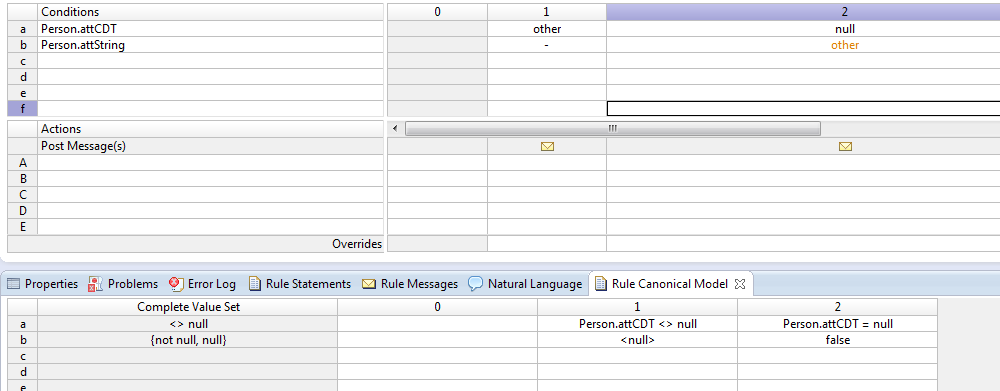Click the Post Message envelope in column 2
1000x391 pixels.
tap(845, 146)
